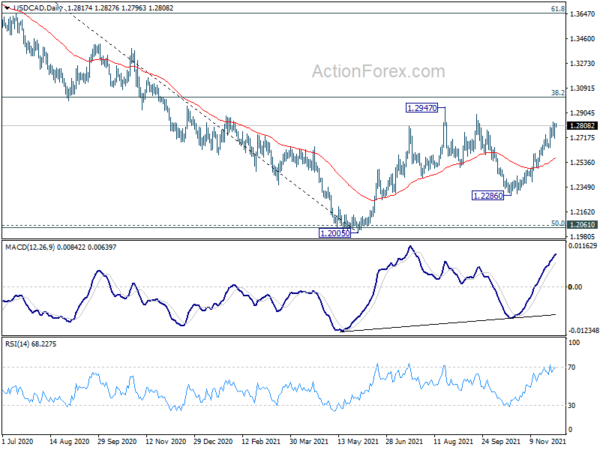Click the RSI 100 scale label

click(574, 343)
